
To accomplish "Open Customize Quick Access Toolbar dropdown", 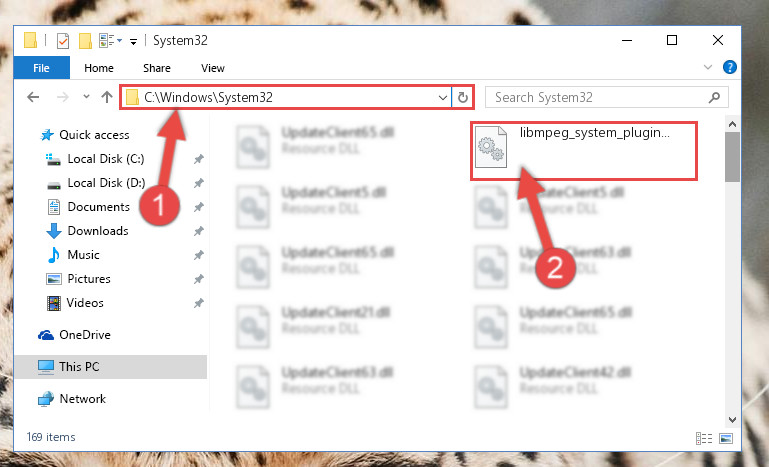I will point(133,42).
